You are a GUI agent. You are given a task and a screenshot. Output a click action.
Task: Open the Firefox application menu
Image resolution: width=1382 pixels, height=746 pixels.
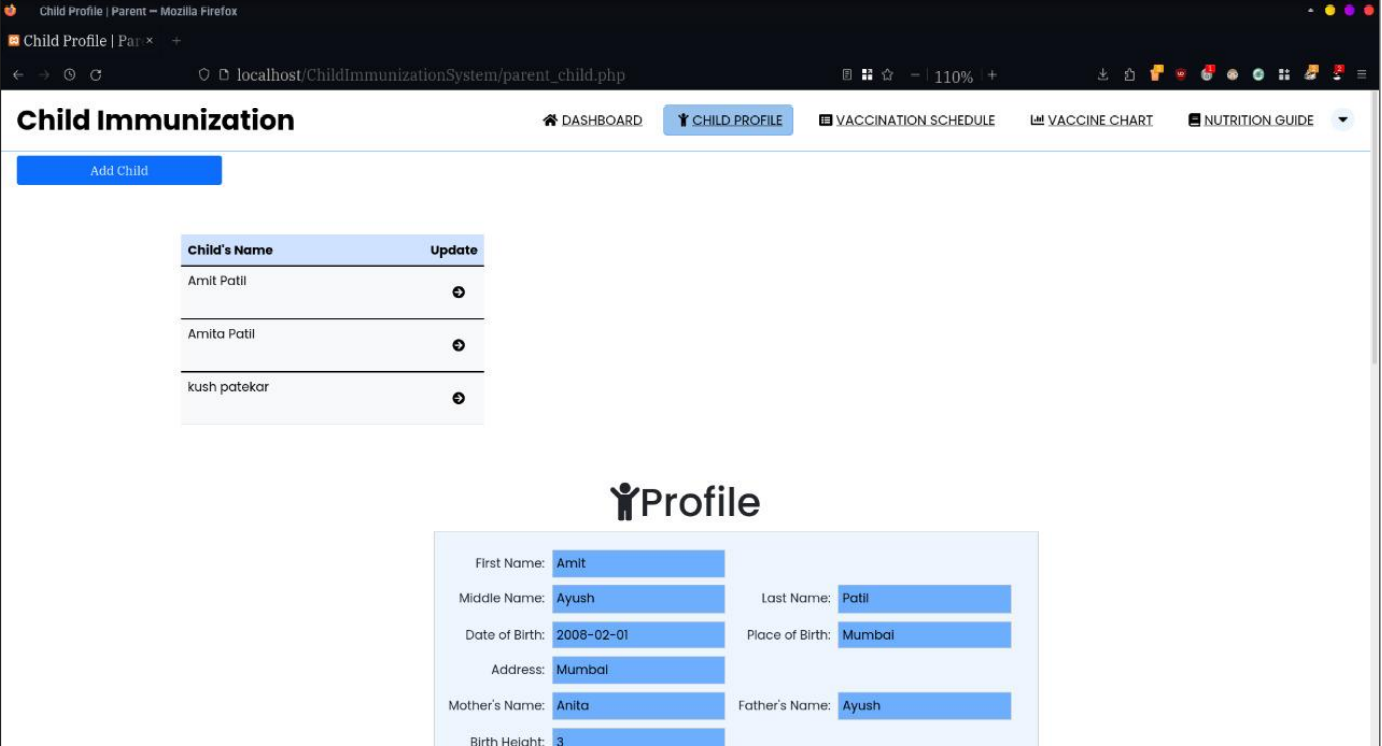1362,74
